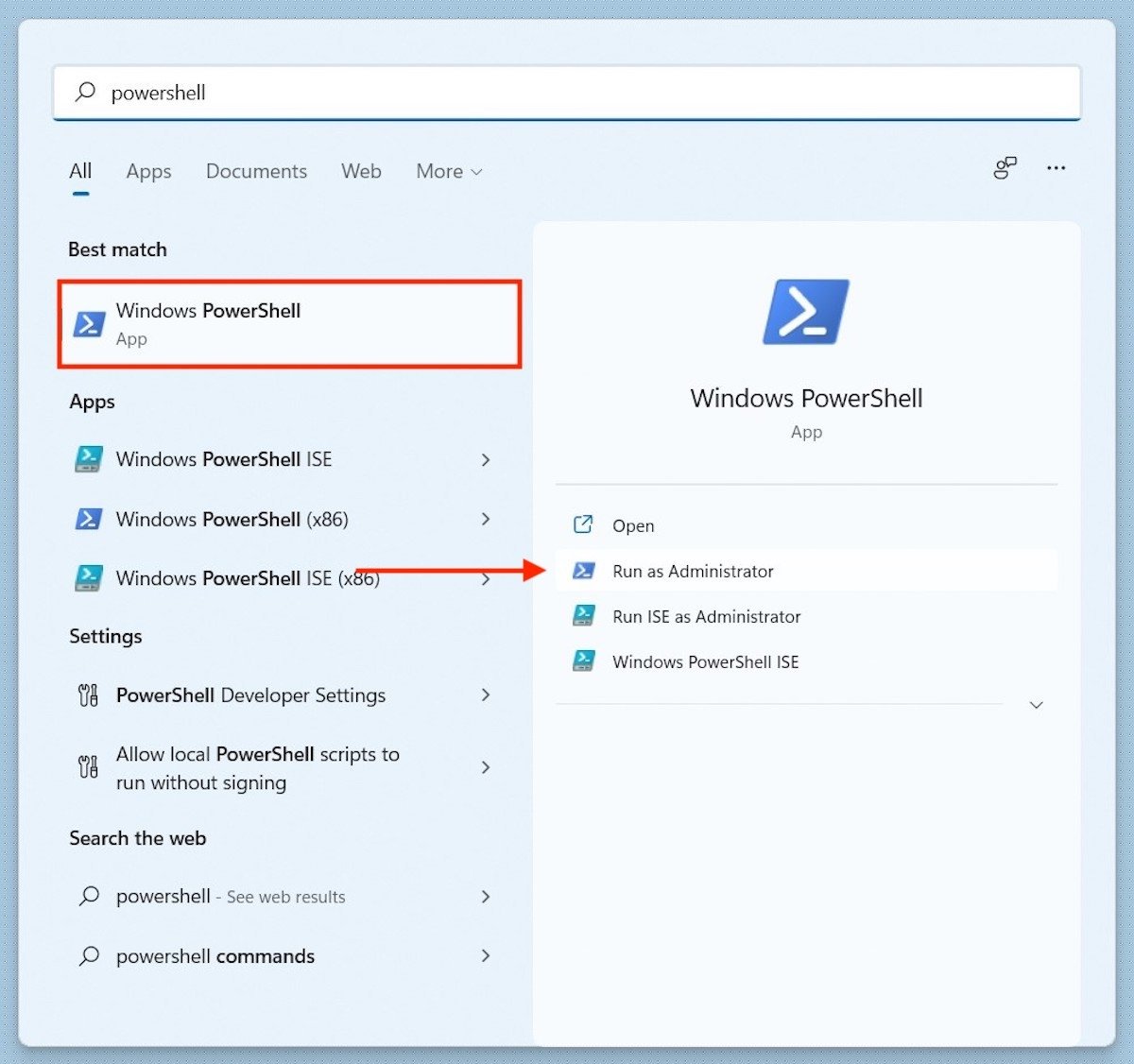Expand the 'powershell - See web results' arrow
Image resolution: width=1134 pixels, height=1064 pixels.
486,896
